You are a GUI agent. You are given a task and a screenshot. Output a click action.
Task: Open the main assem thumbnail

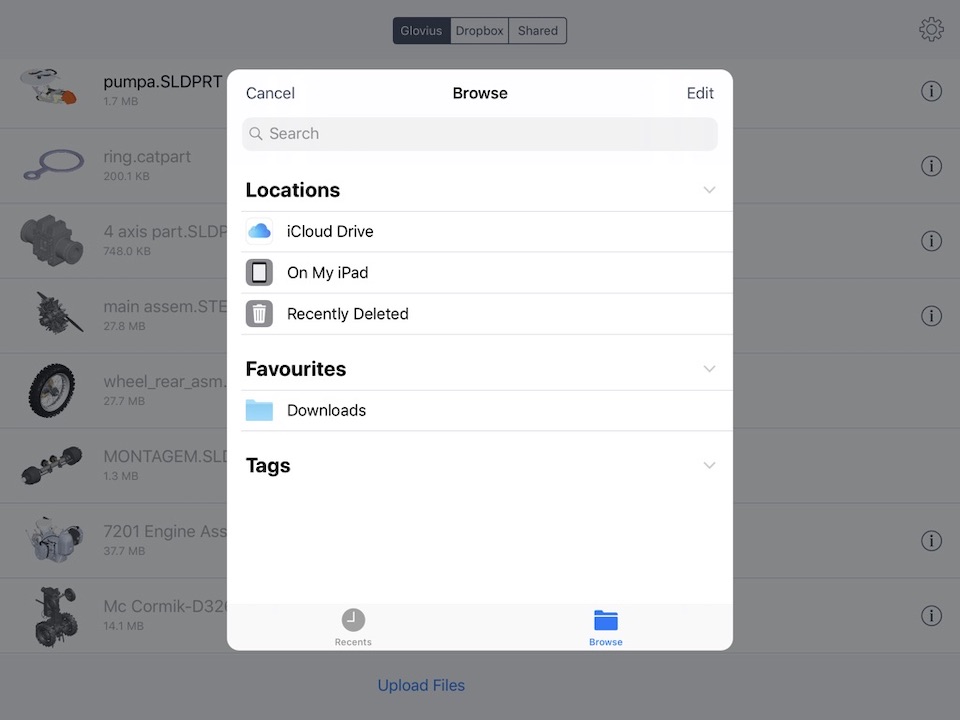click(59, 312)
